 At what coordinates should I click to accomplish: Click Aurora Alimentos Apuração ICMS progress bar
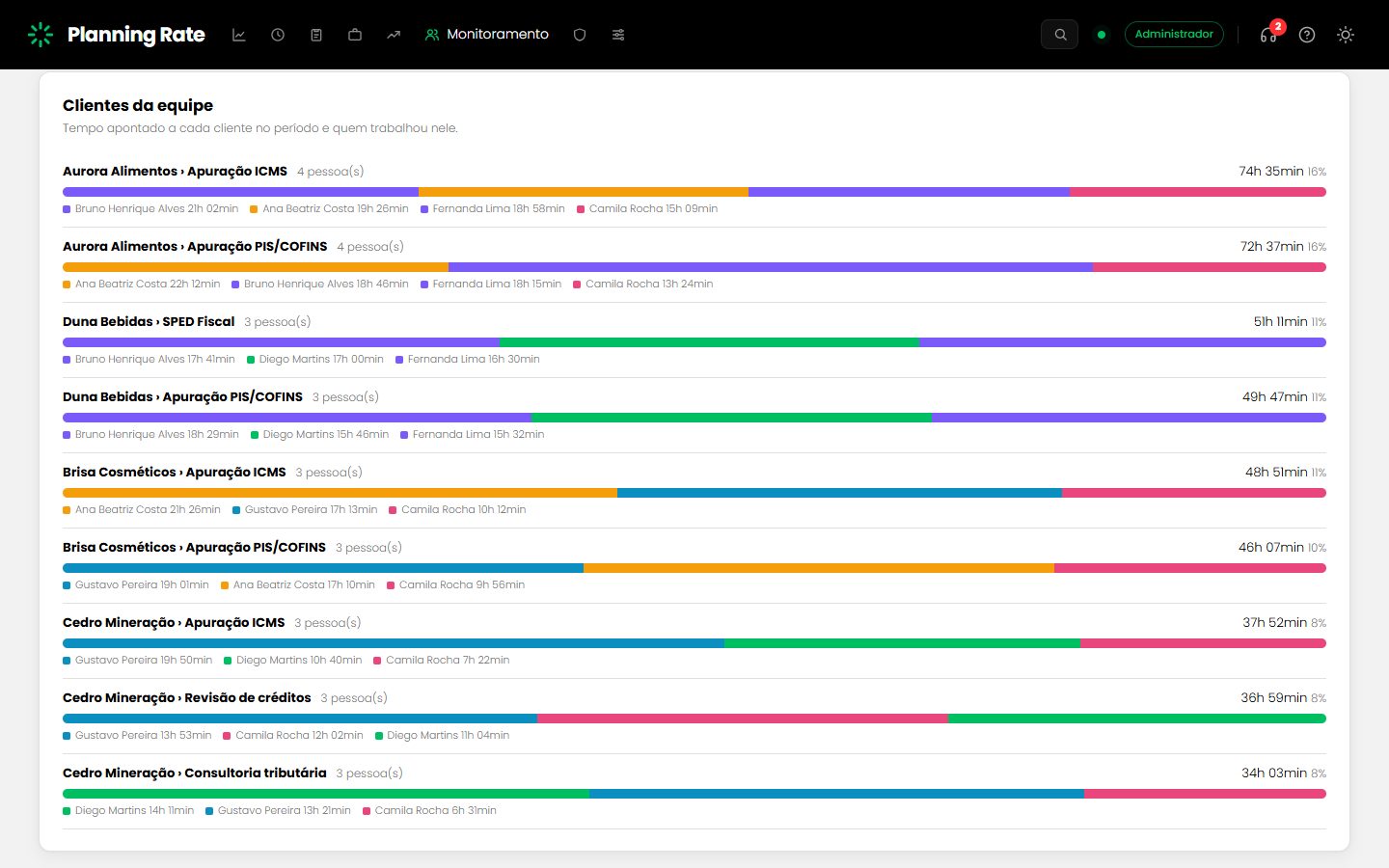point(694,192)
